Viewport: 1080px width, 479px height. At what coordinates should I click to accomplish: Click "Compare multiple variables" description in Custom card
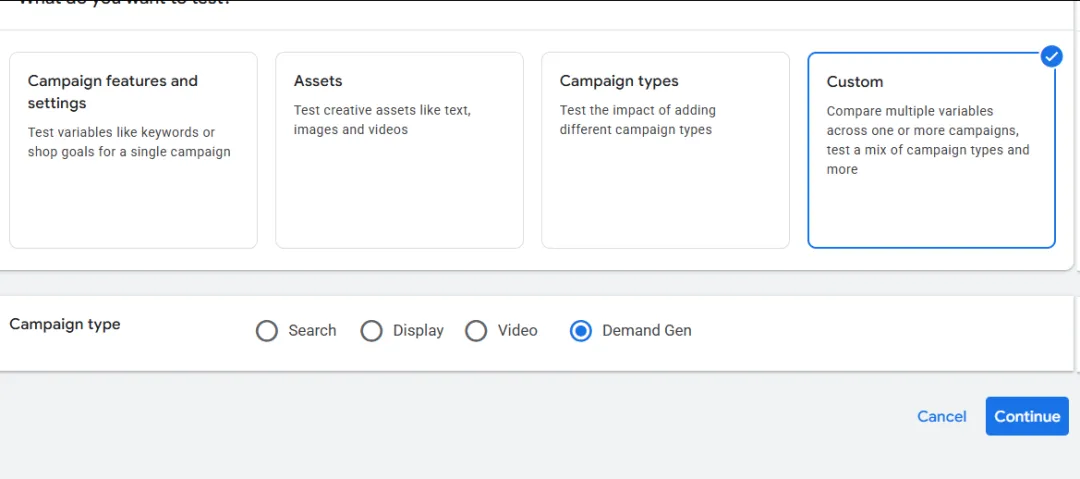tap(910, 111)
